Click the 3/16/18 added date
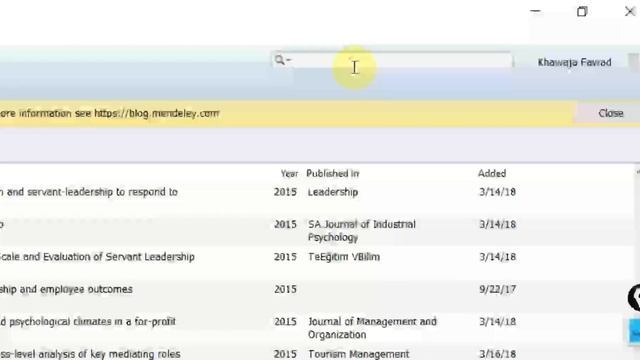Image resolution: width=640 pixels, height=360 pixels. [498, 354]
